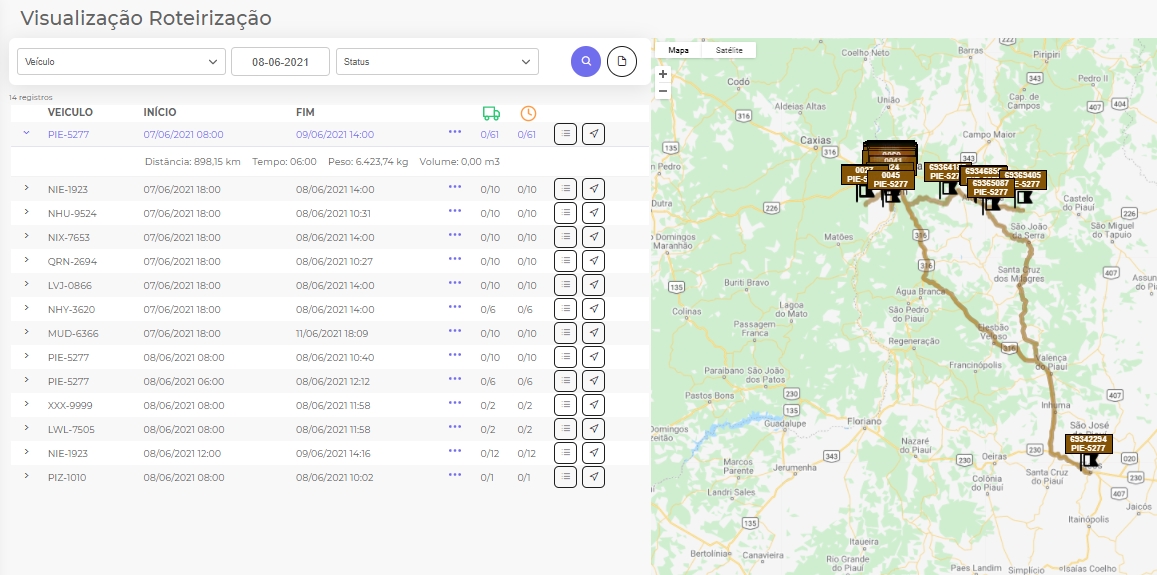Open the three-dots menu for LVJ-0866

(455, 283)
